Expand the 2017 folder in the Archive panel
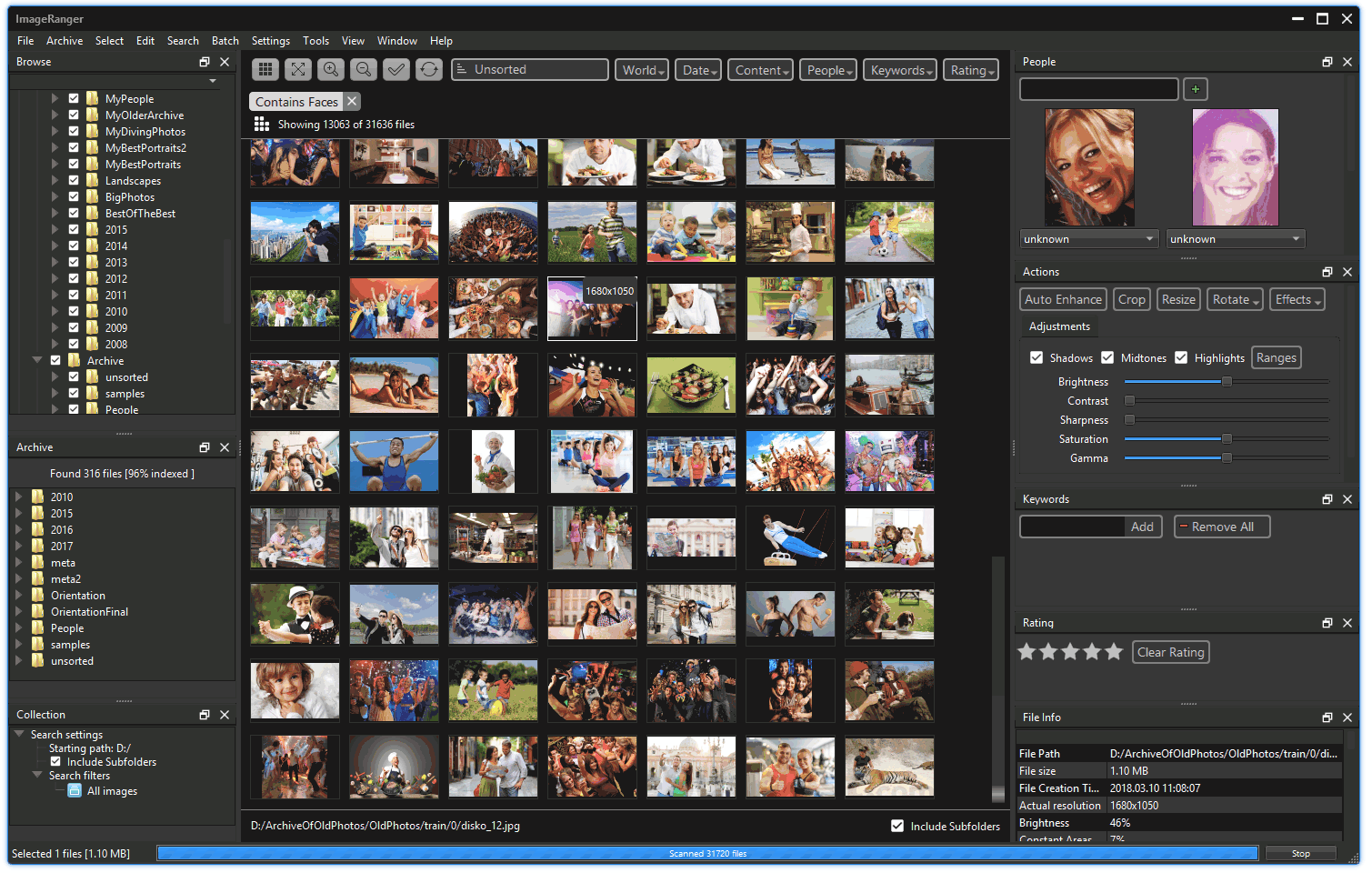The width and height of the screenshot is (1372, 873). [20, 546]
